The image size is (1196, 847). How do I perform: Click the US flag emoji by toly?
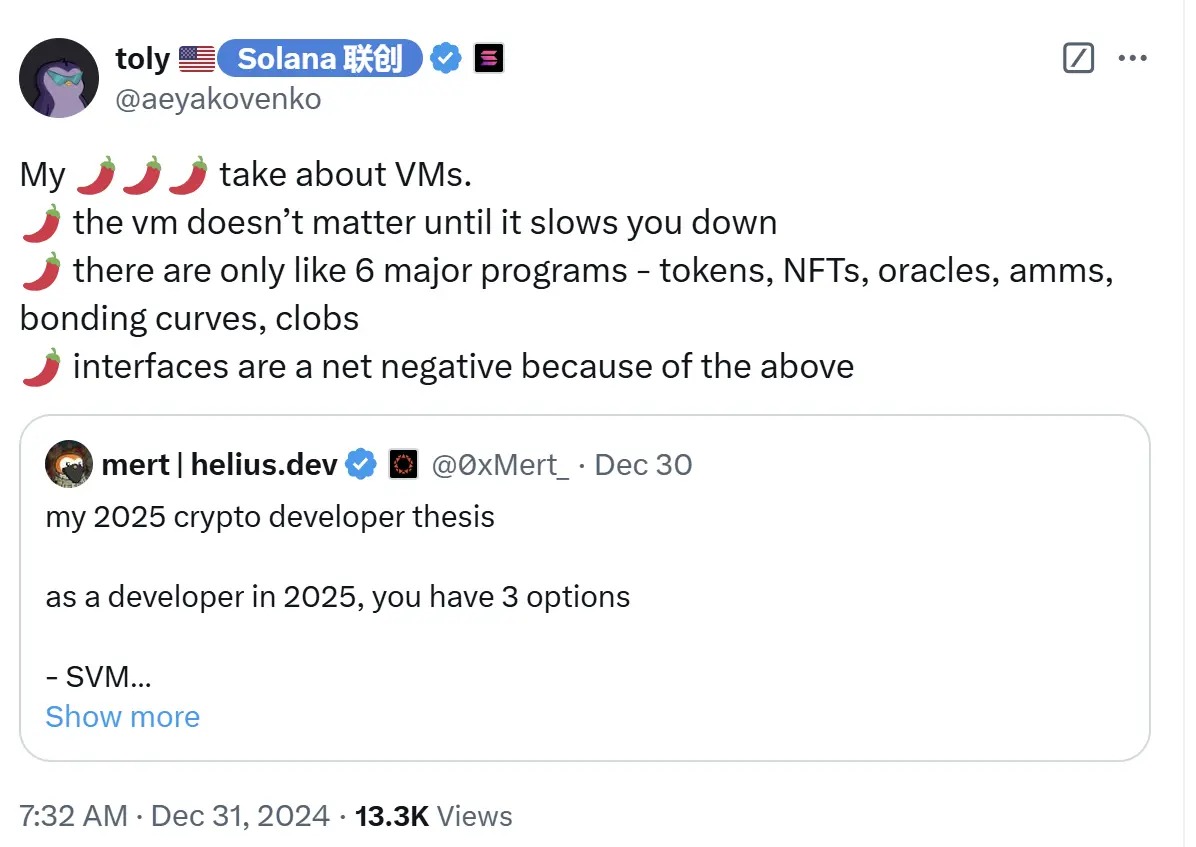pos(197,59)
